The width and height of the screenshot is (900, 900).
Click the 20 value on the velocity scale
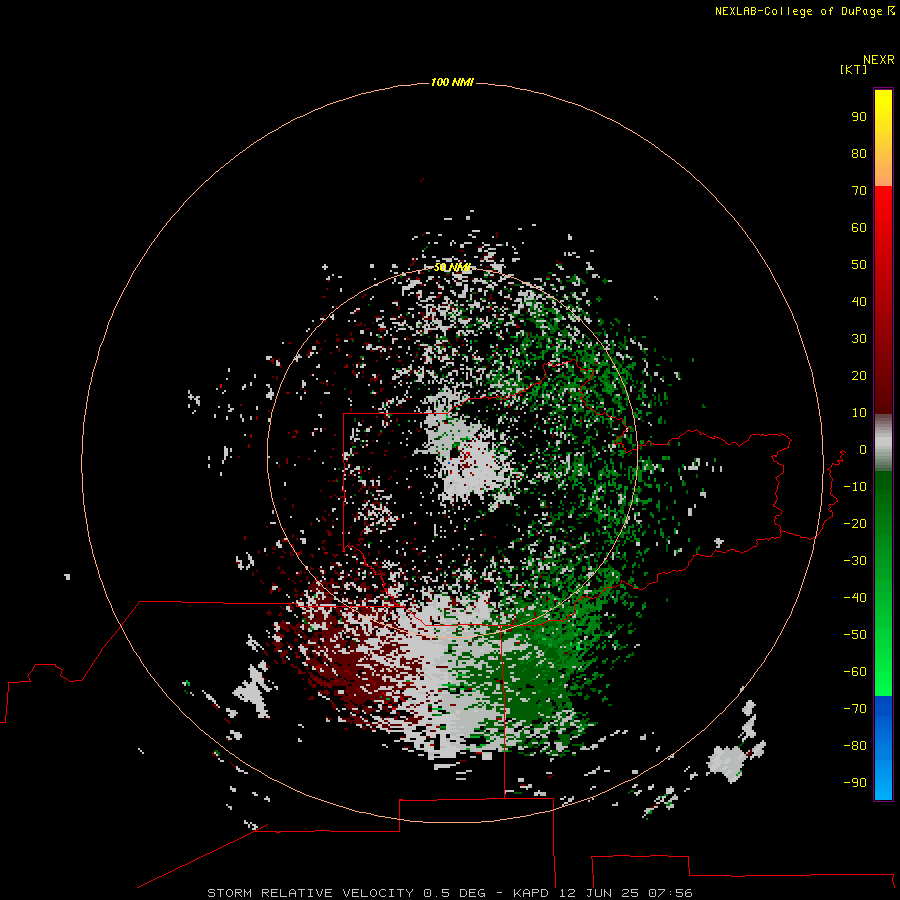[859, 375]
